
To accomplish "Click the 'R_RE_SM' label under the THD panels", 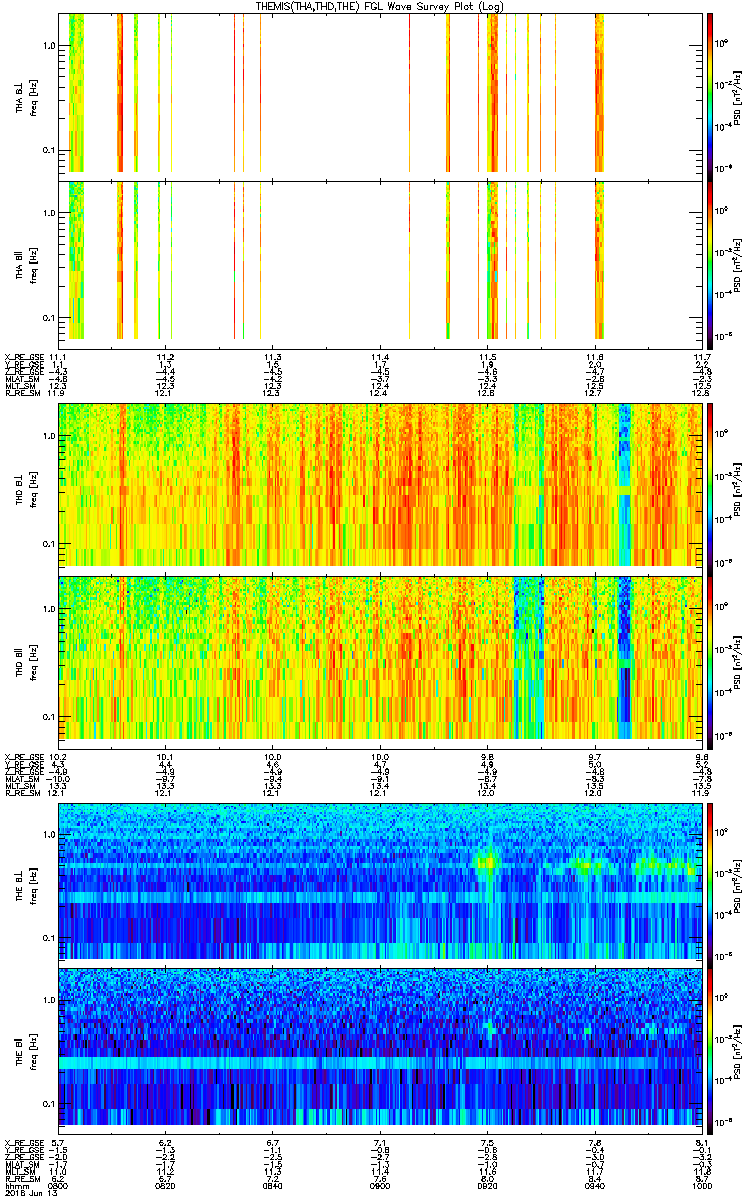I will pos(22,791).
